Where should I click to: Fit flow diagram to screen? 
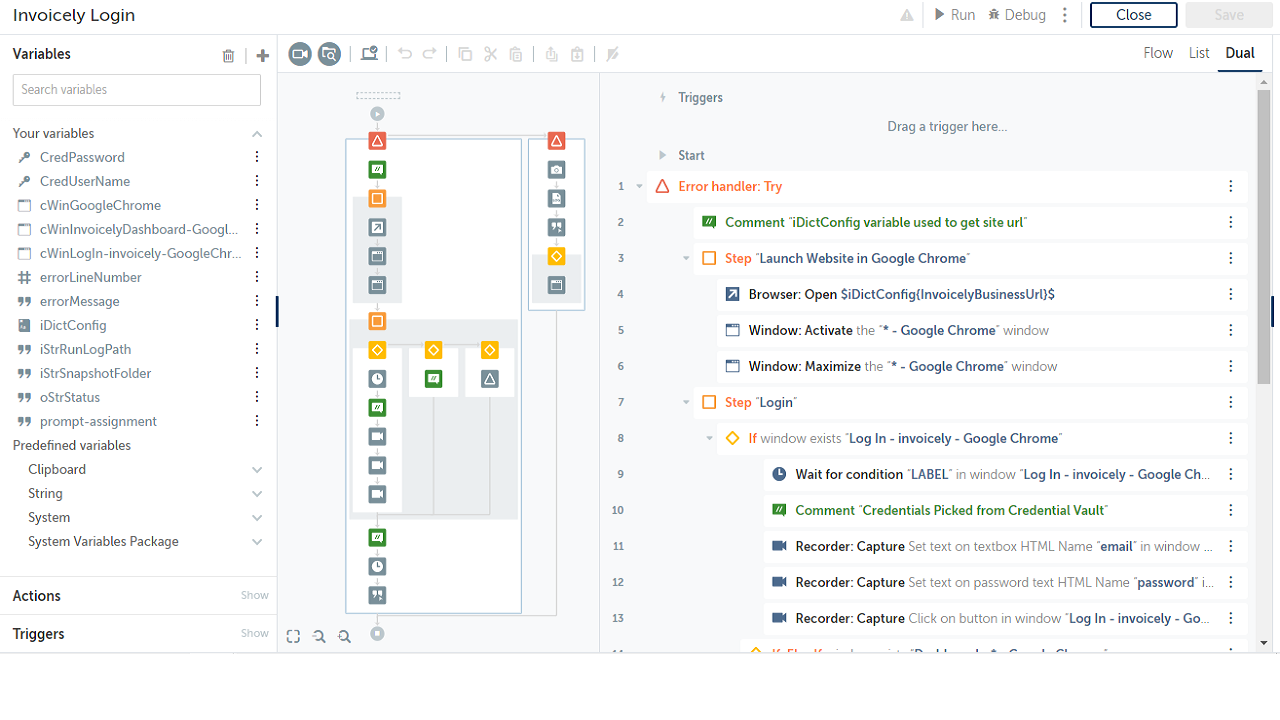point(293,636)
